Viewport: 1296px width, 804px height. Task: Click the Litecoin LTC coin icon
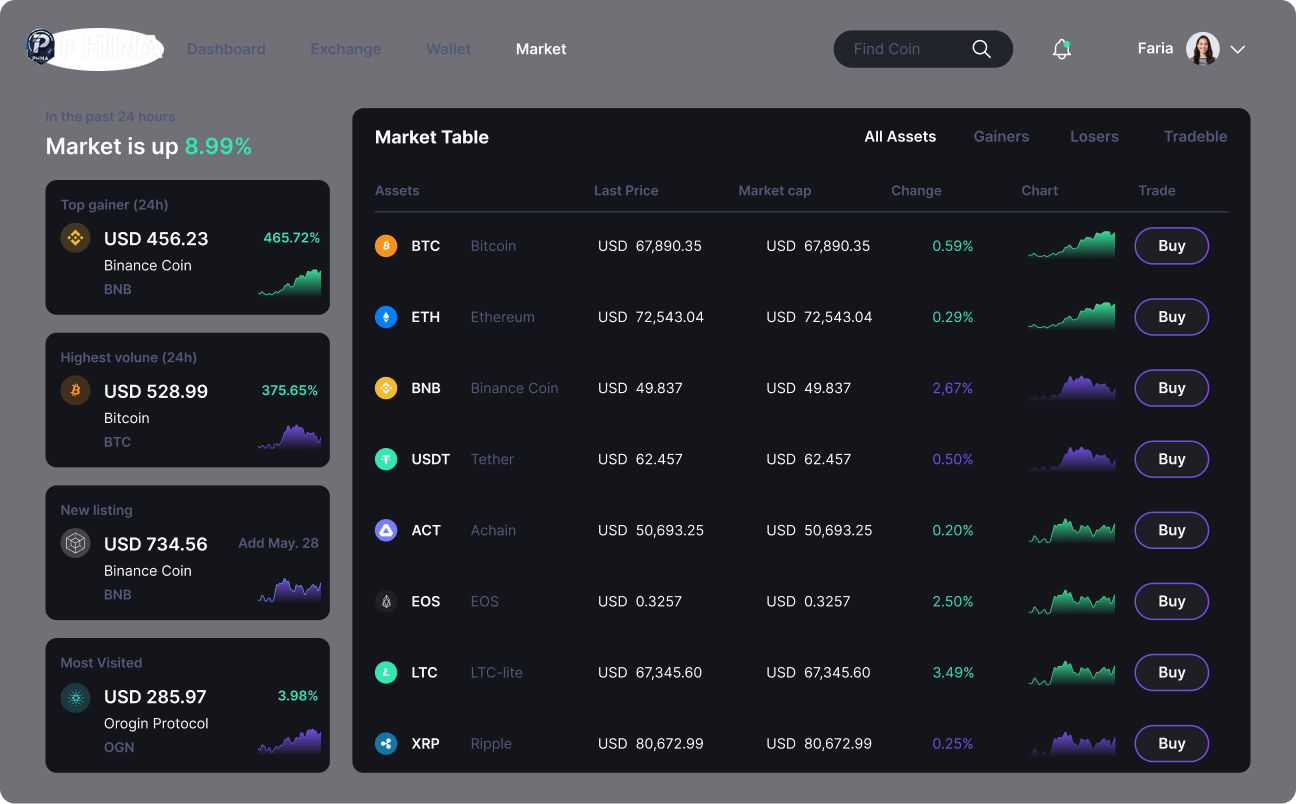[x=386, y=673]
